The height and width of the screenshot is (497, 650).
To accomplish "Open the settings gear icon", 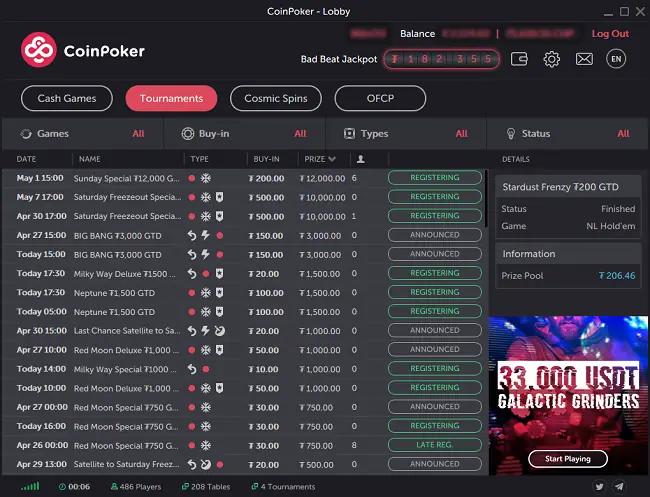I will click(551, 59).
